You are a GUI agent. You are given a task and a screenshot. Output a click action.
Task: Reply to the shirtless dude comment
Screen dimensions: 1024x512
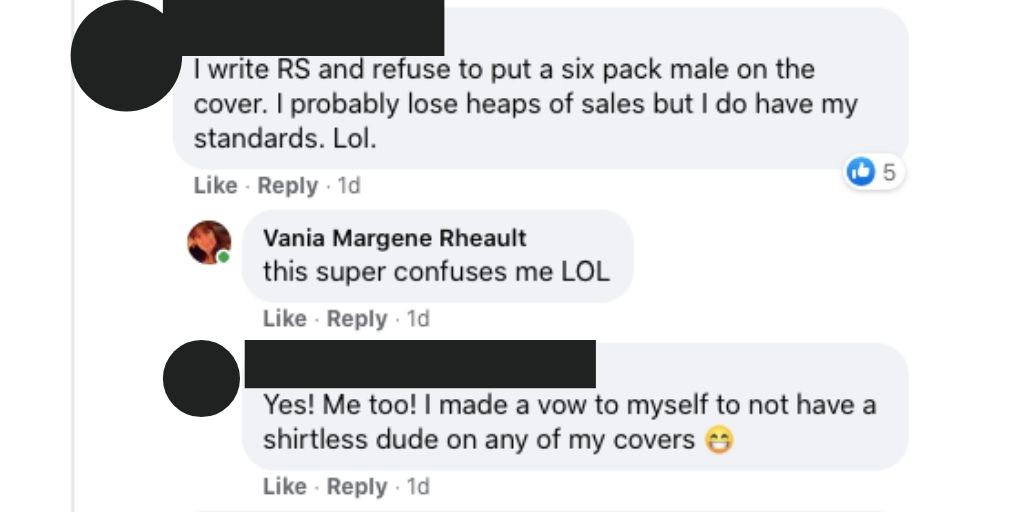click(356, 487)
